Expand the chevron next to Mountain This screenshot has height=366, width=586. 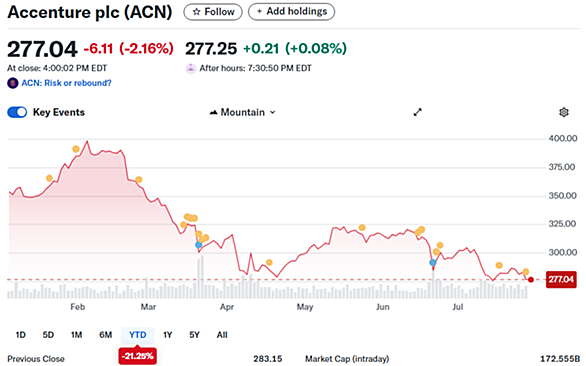[272, 112]
